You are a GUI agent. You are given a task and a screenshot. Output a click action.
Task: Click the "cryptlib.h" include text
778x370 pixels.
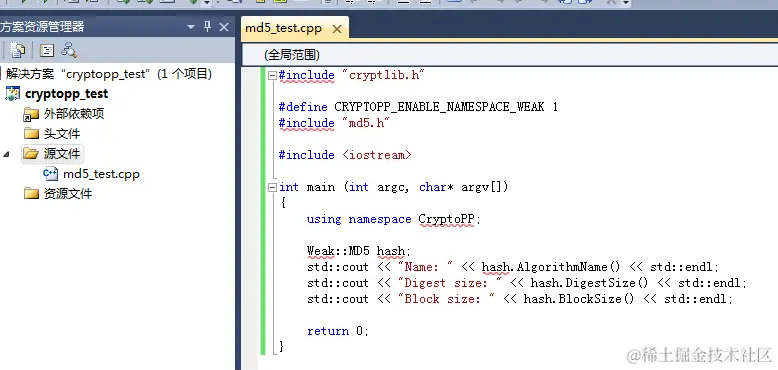tap(384, 75)
